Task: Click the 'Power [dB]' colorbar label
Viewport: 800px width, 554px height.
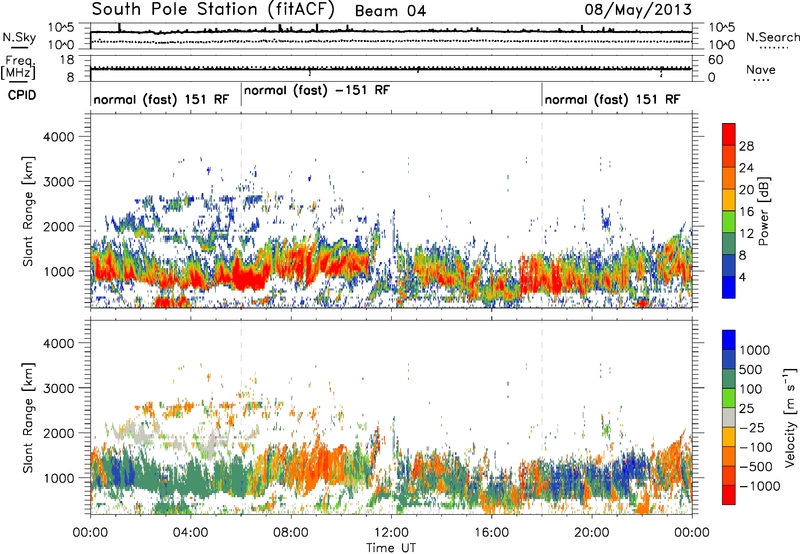Action: point(763,211)
